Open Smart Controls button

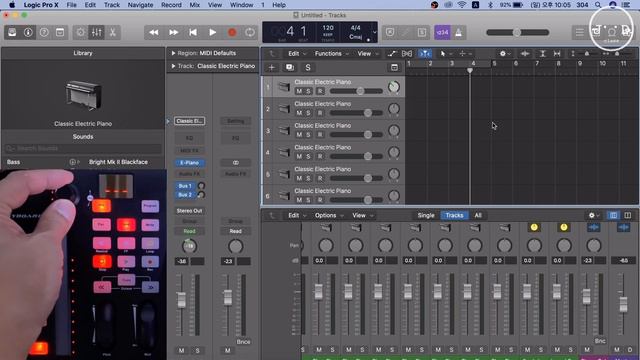pyautogui.click(x=80, y=32)
